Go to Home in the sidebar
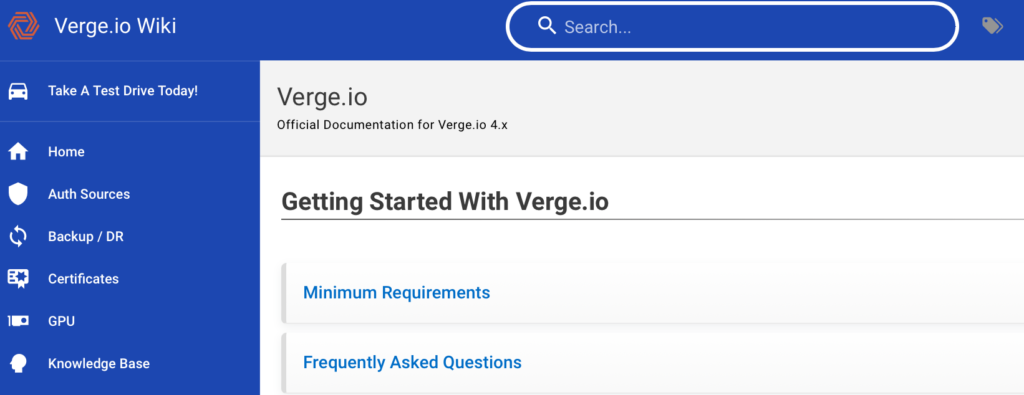 pyautogui.click(x=66, y=151)
